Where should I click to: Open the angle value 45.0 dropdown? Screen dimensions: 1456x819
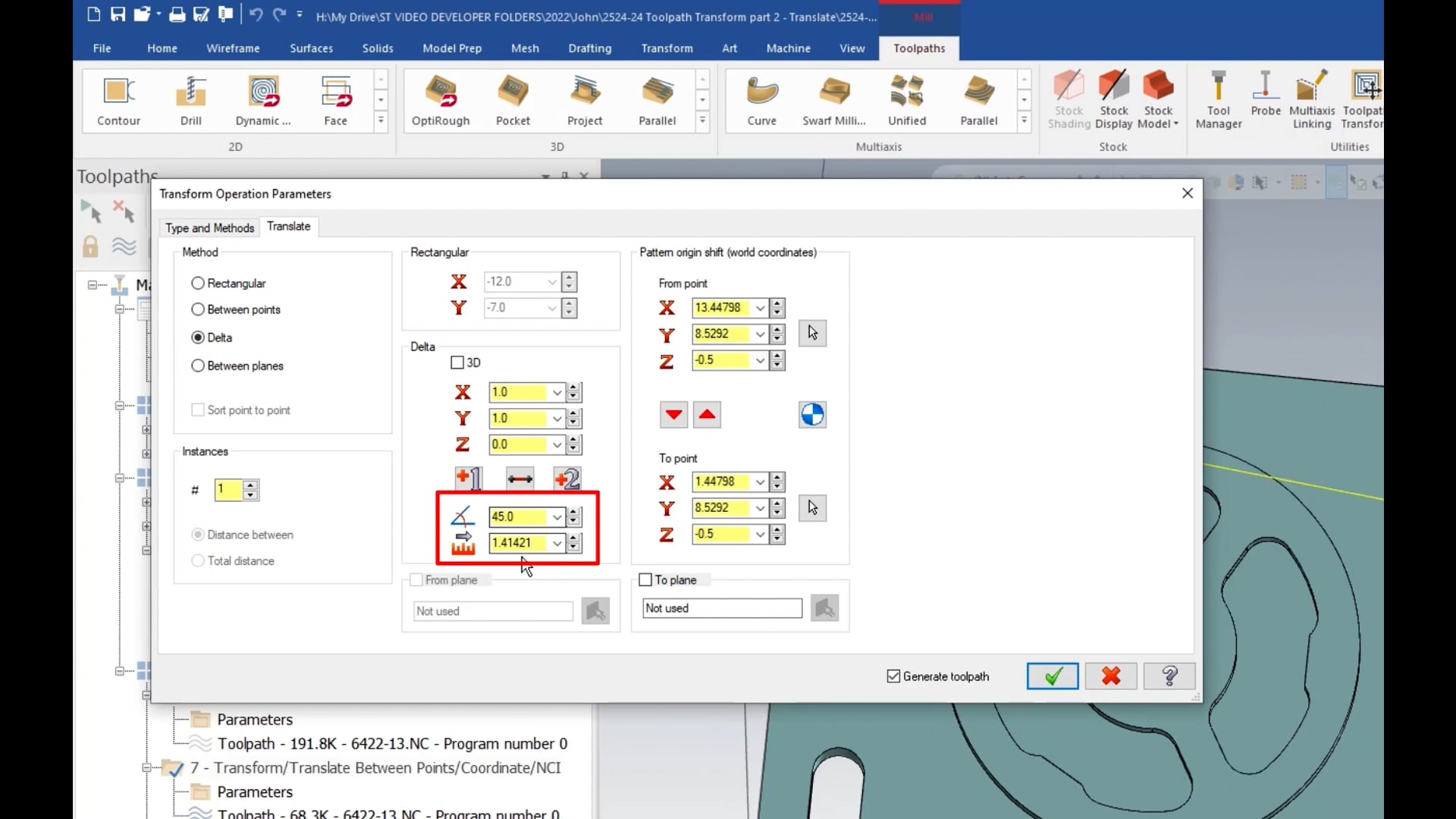pos(556,516)
